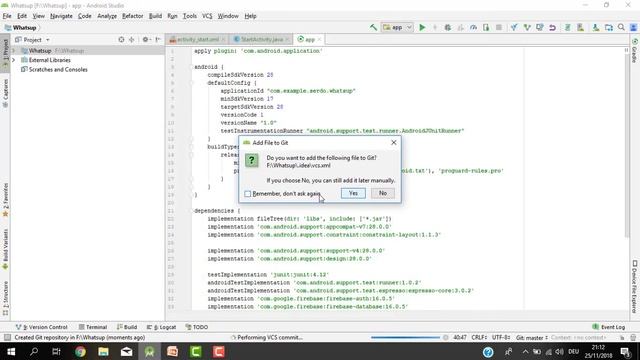Click Sync Project with Gradle Files icon
Screen dimensions: 640x360
pos(567,27)
